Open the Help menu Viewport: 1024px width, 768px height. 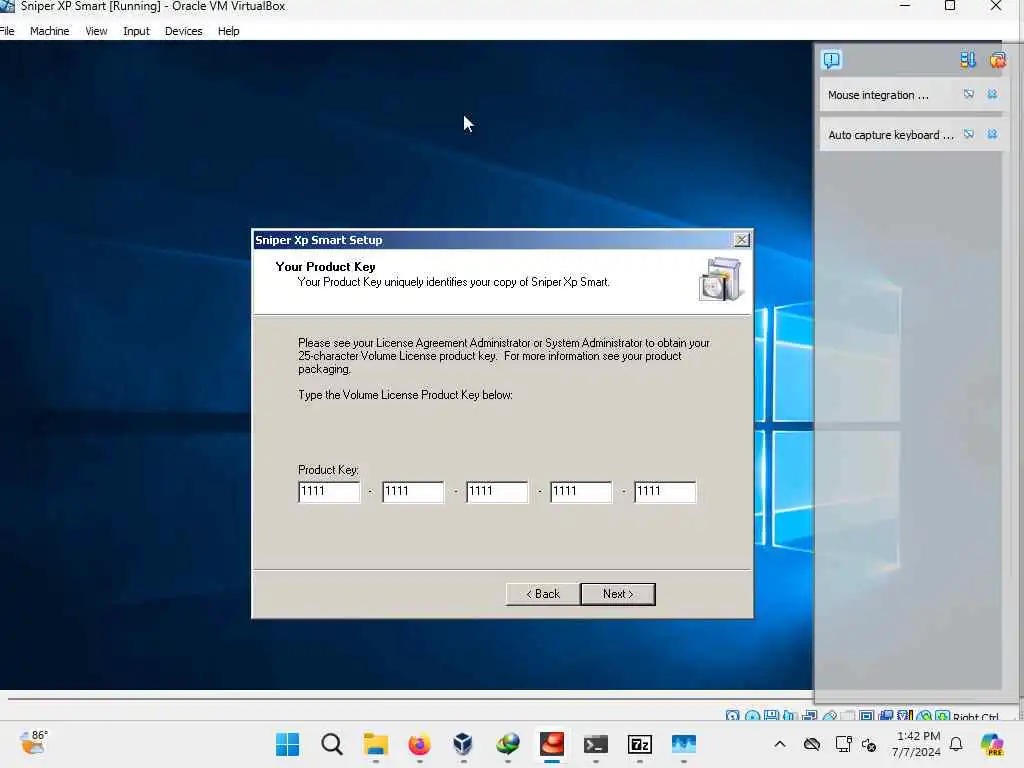tap(229, 31)
